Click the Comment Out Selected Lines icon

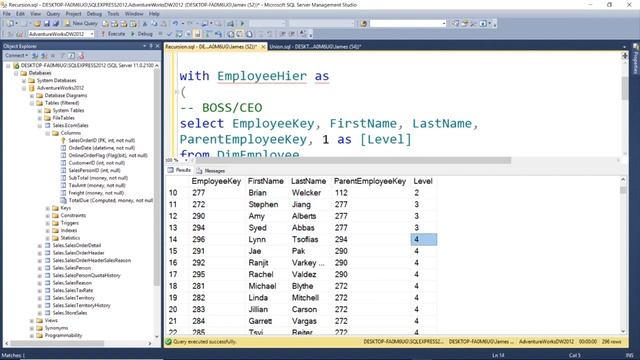[262, 34]
